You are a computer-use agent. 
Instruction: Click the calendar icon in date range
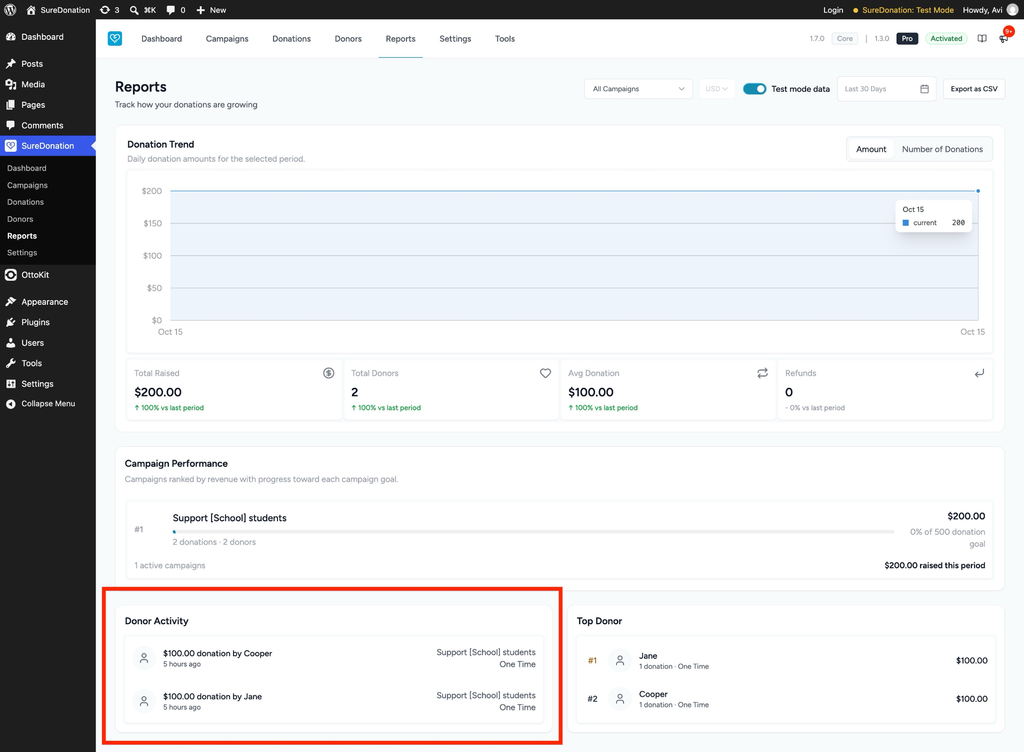924,89
